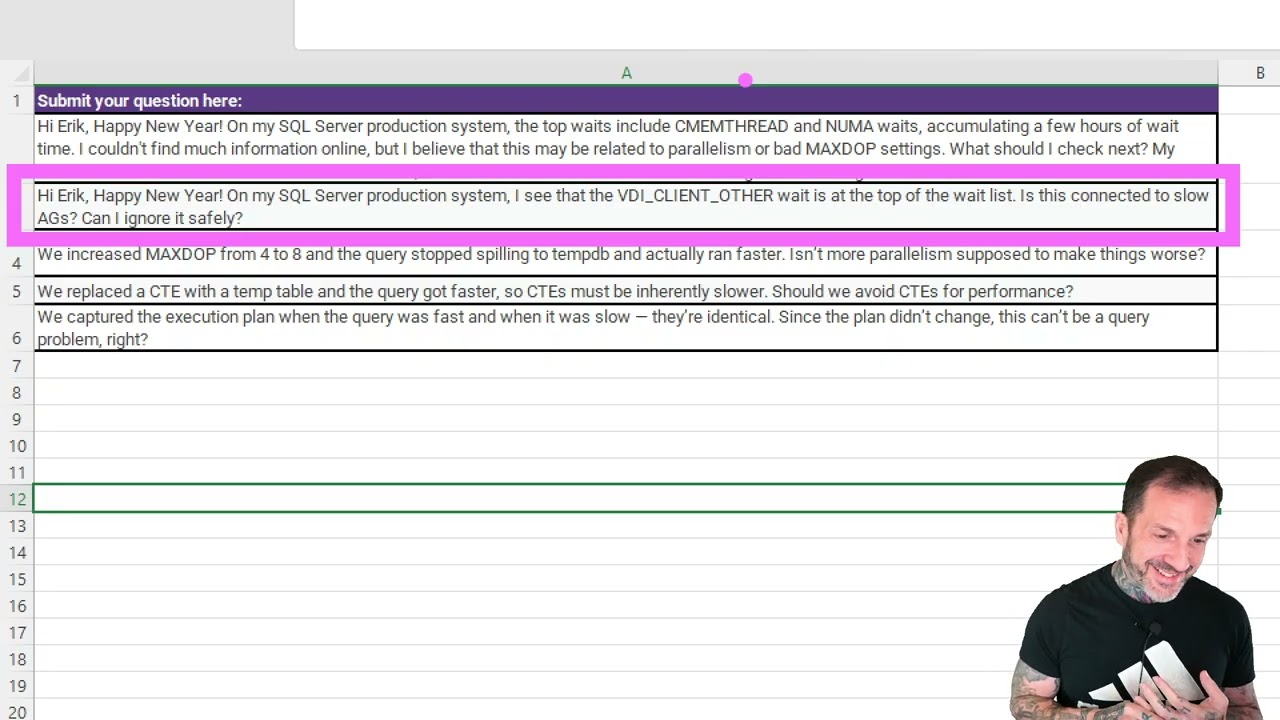Select the 'Submit your question here:' cell

coord(626,100)
